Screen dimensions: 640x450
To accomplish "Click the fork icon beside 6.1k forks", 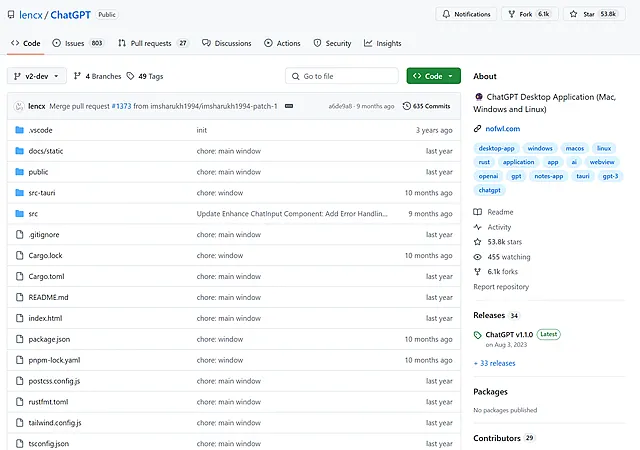I will point(477,272).
